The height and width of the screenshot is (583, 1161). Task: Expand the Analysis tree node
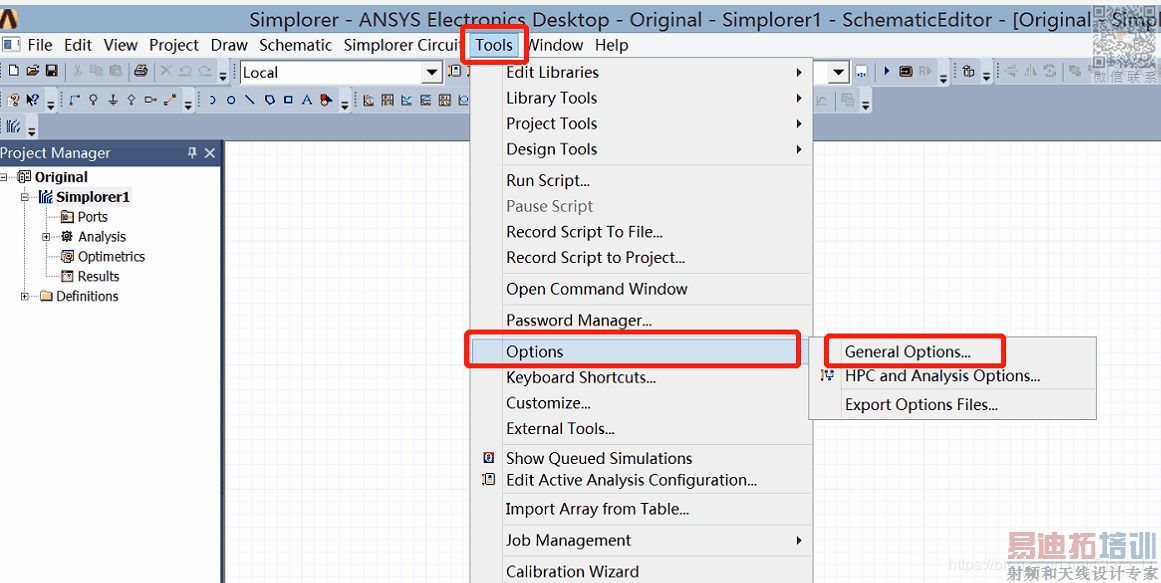coord(46,237)
